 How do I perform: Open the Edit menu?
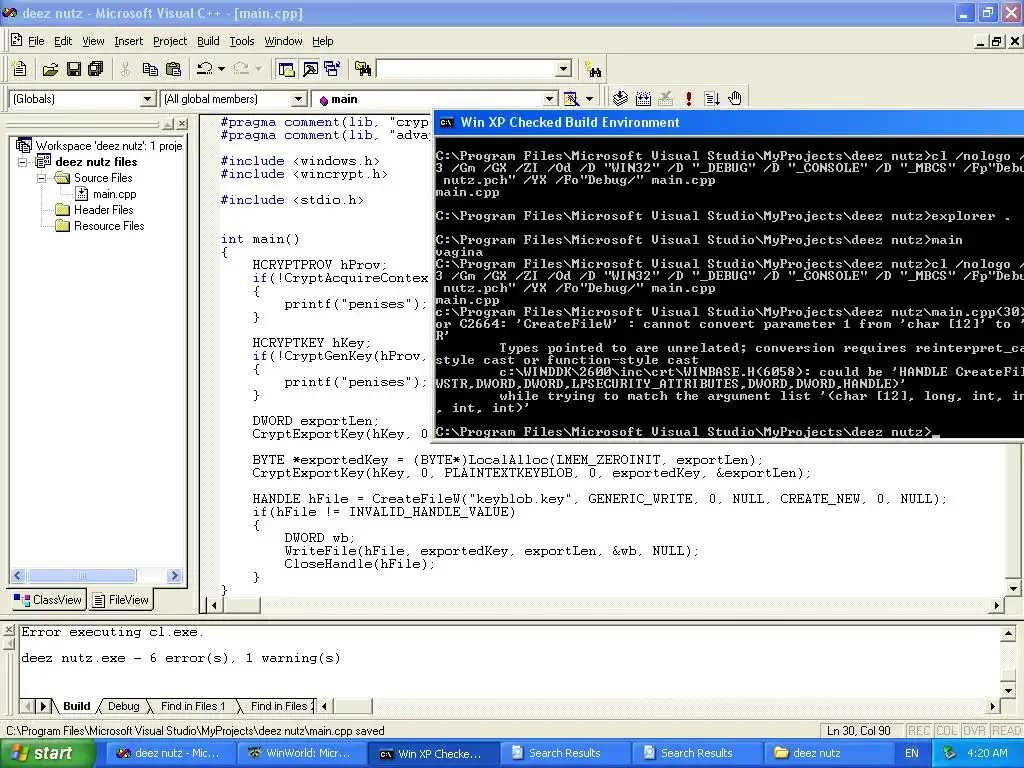63,41
